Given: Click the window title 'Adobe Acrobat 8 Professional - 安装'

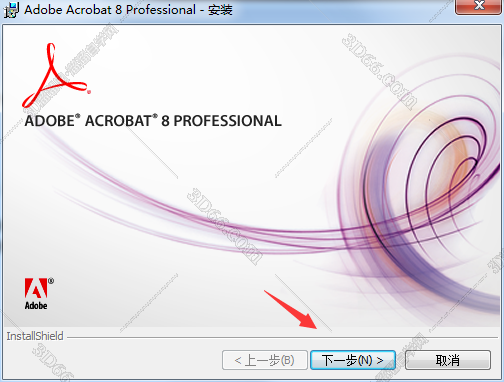Looking at the screenshot, I should (x=128, y=10).
